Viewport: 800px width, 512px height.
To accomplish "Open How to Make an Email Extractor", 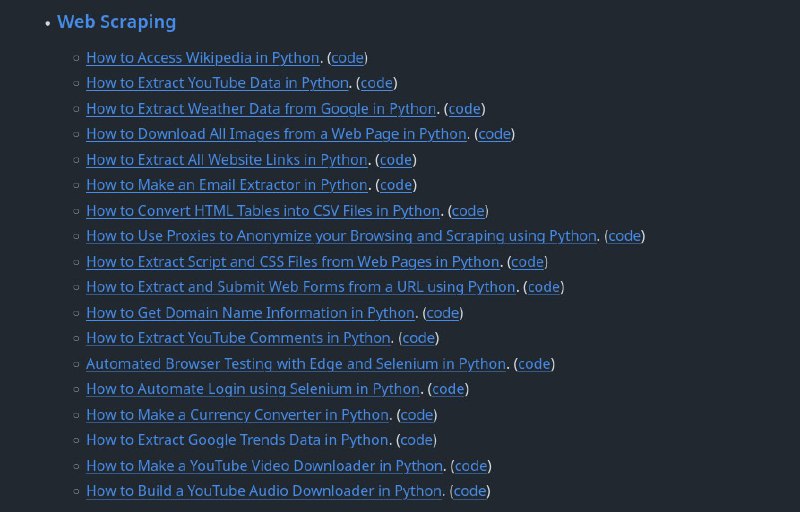I will pyautogui.click(x=227, y=185).
